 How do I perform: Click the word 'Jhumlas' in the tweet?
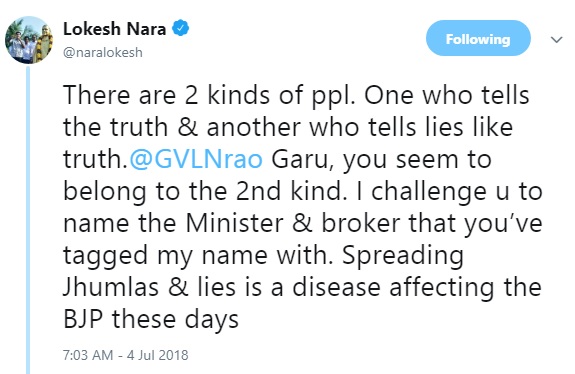111,287
